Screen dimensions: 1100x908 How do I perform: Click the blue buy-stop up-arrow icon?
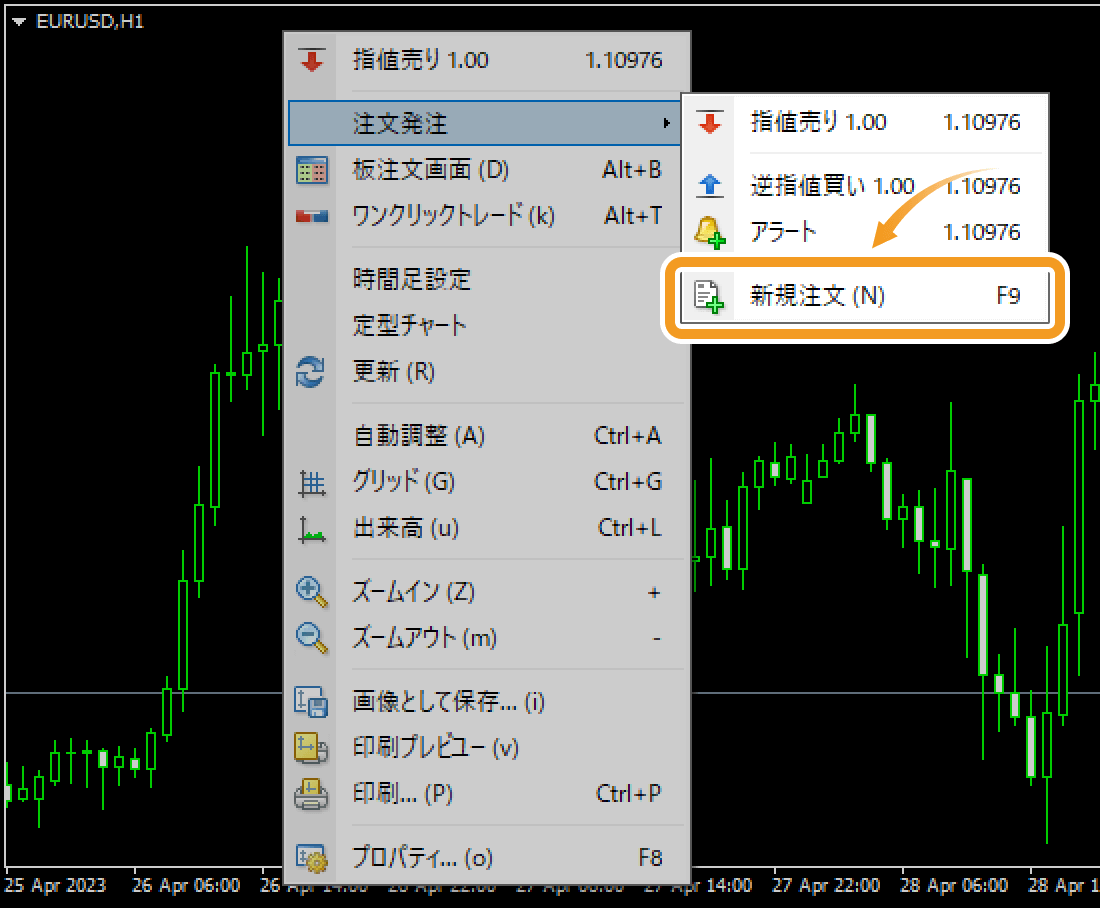click(710, 186)
